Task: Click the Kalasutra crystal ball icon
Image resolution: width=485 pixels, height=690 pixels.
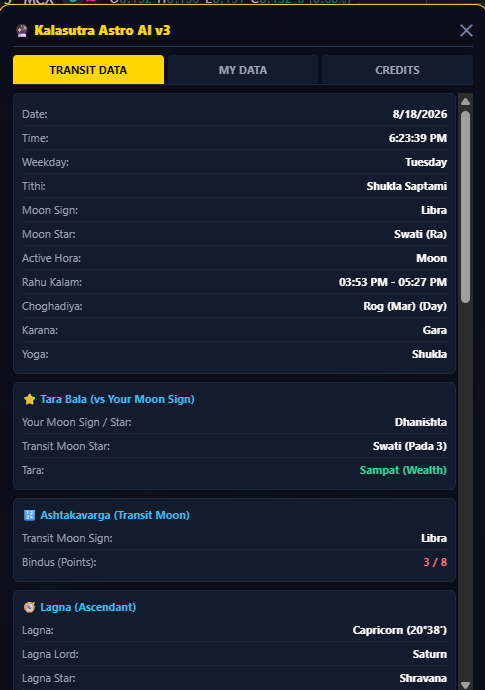Action: (22, 30)
